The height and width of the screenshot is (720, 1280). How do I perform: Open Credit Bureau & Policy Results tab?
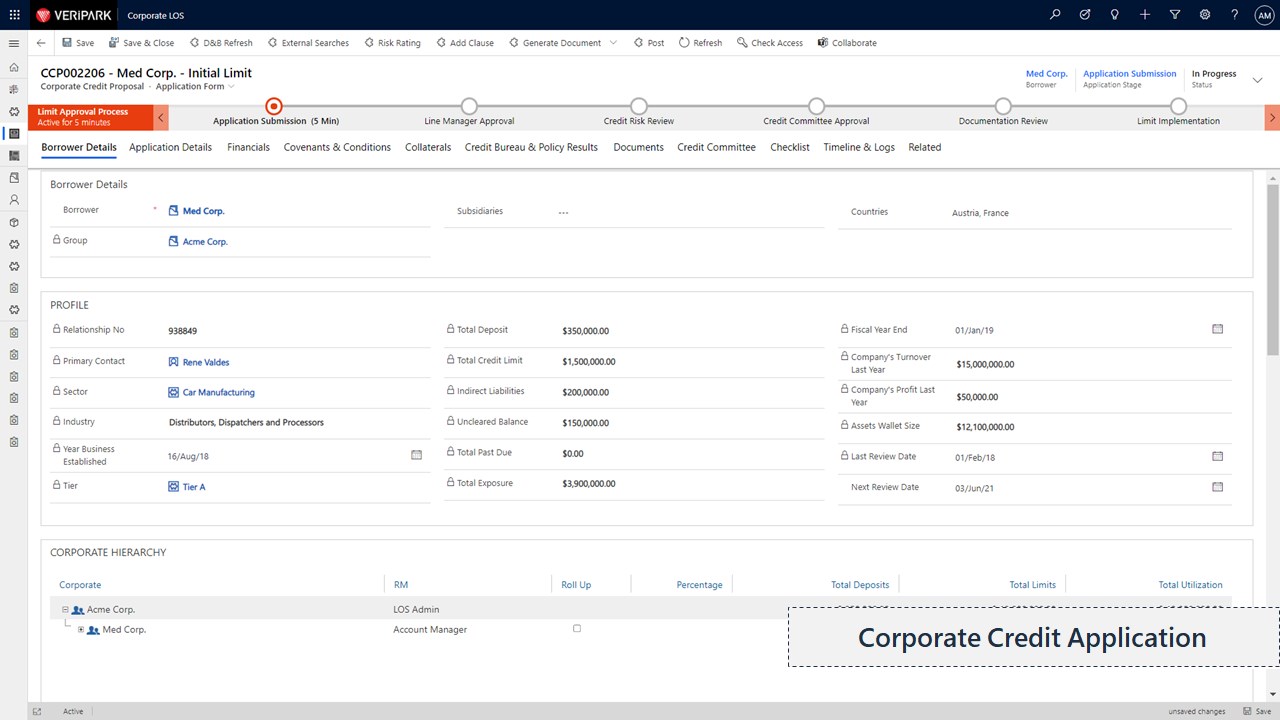531,147
